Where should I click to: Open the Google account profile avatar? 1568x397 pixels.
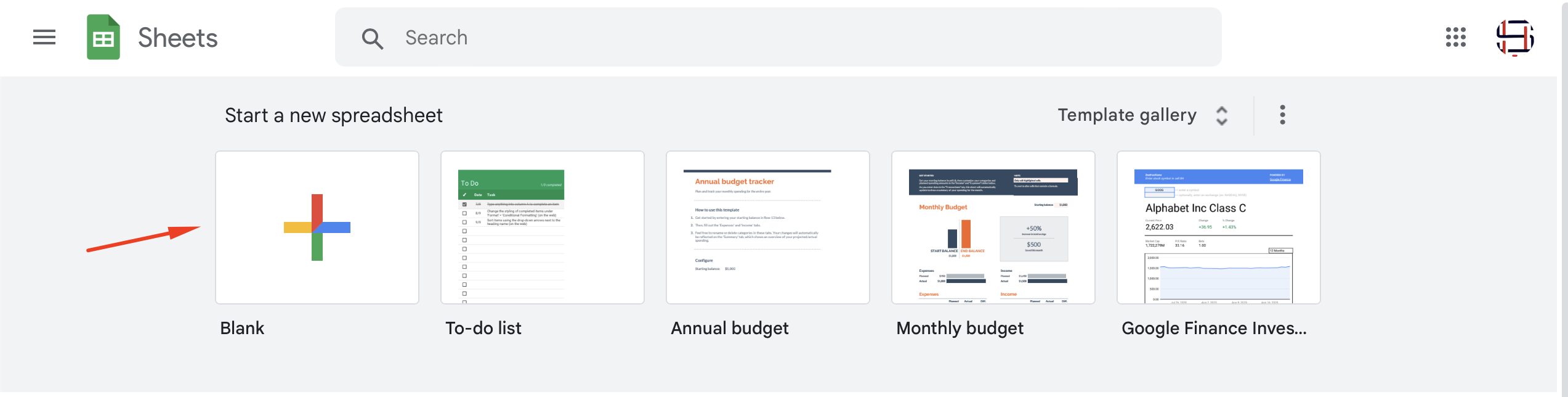point(1515,37)
